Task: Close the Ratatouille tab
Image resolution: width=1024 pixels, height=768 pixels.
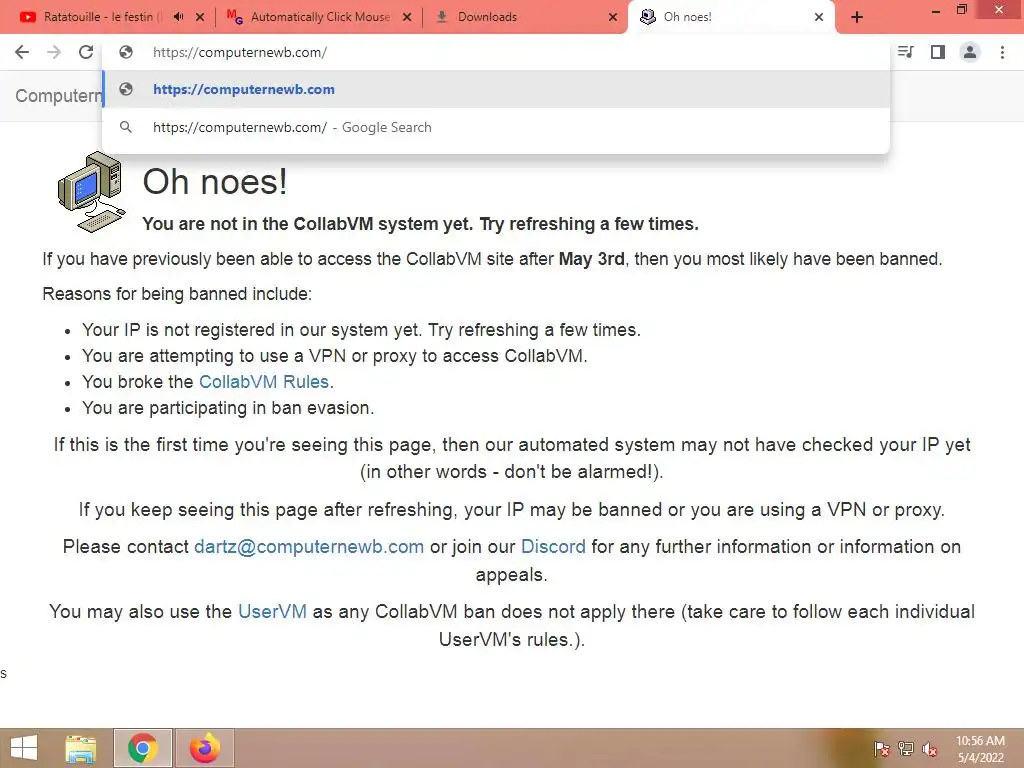Action: pos(200,17)
